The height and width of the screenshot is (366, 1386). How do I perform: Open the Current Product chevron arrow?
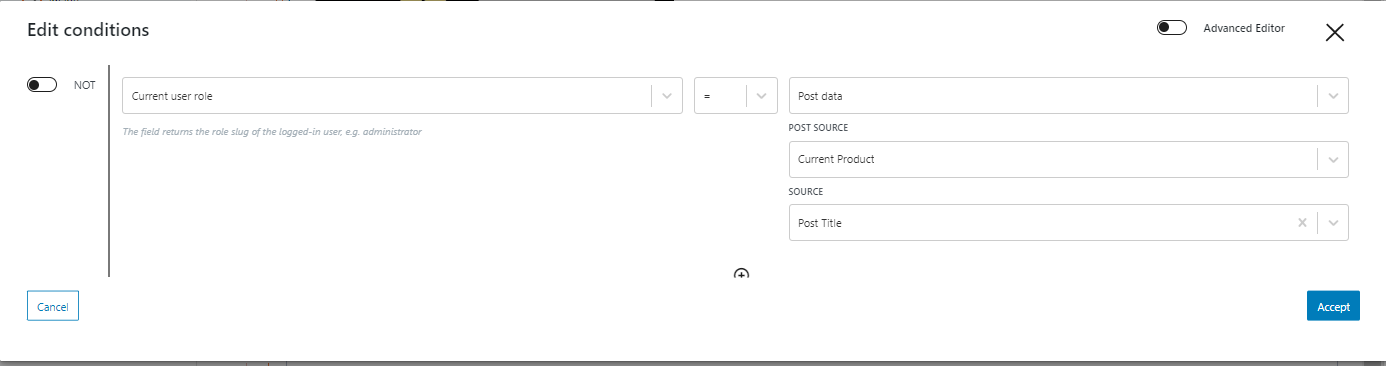click(1333, 159)
